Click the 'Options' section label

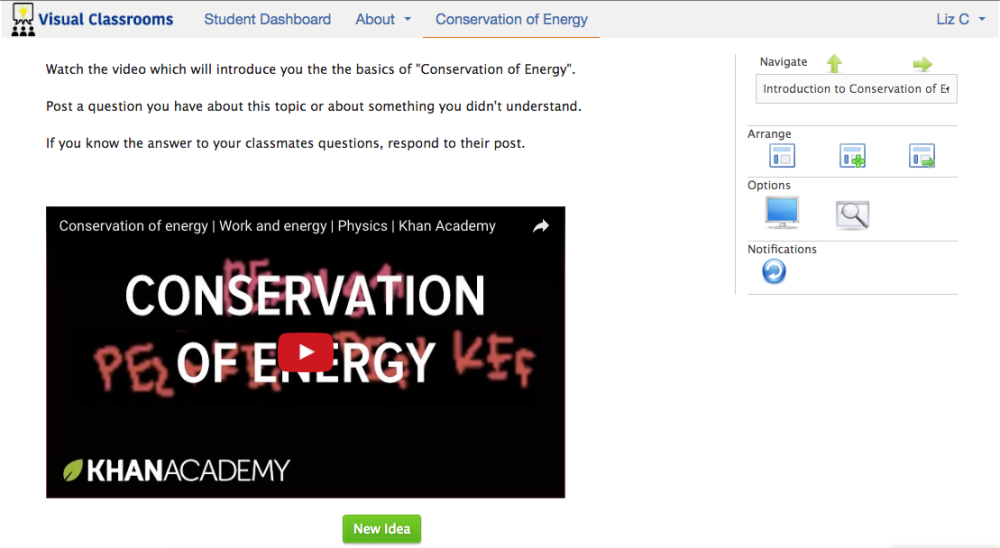pos(768,185)
